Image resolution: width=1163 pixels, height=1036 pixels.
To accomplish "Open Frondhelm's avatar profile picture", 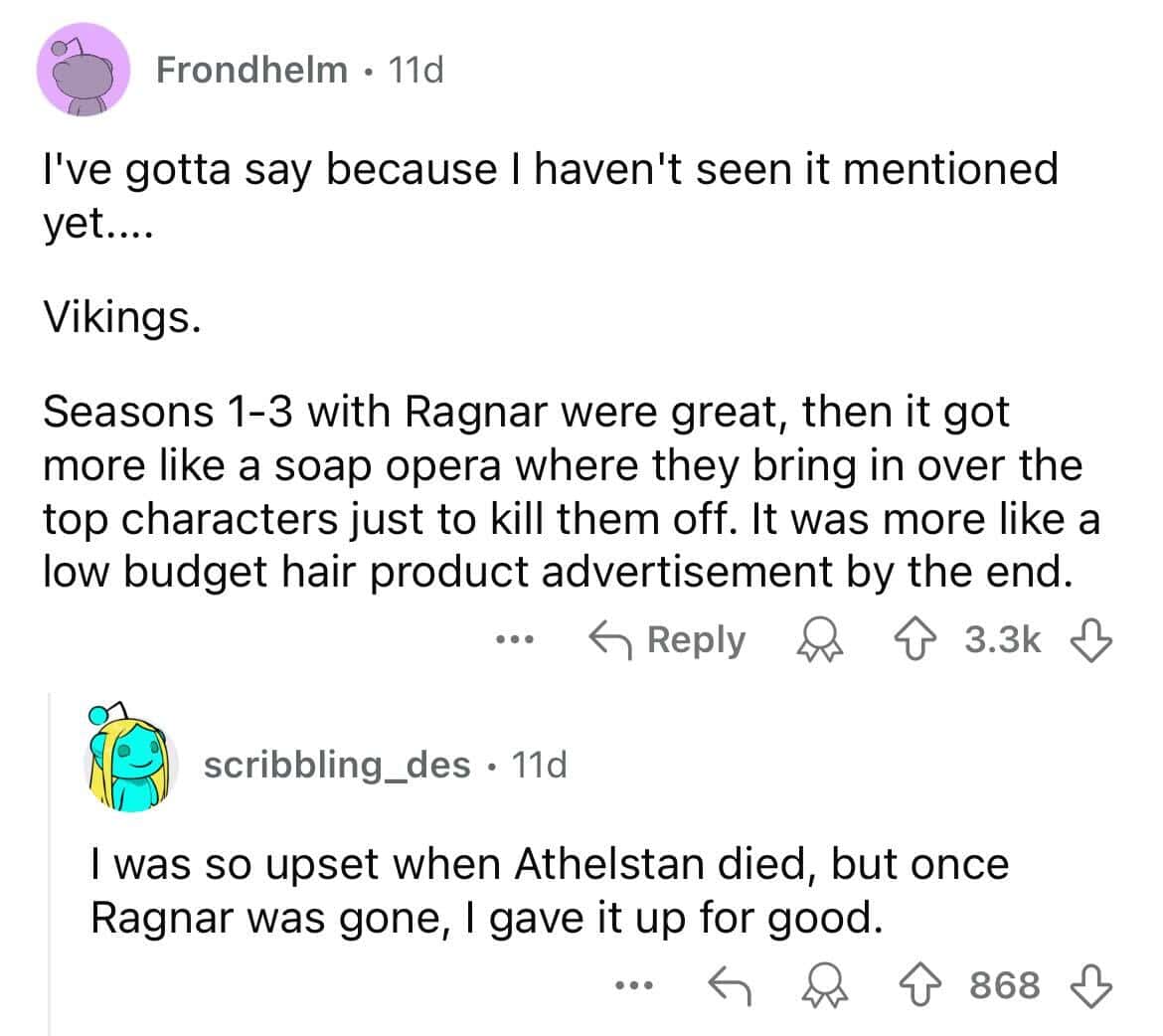I will [83, 70].
